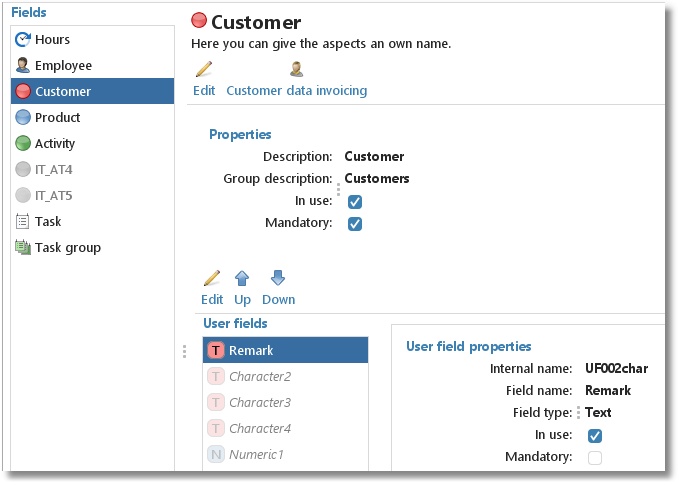Click the Group description value Customers
The width and height of the screenshot is (679, 485).
[377, 178]
